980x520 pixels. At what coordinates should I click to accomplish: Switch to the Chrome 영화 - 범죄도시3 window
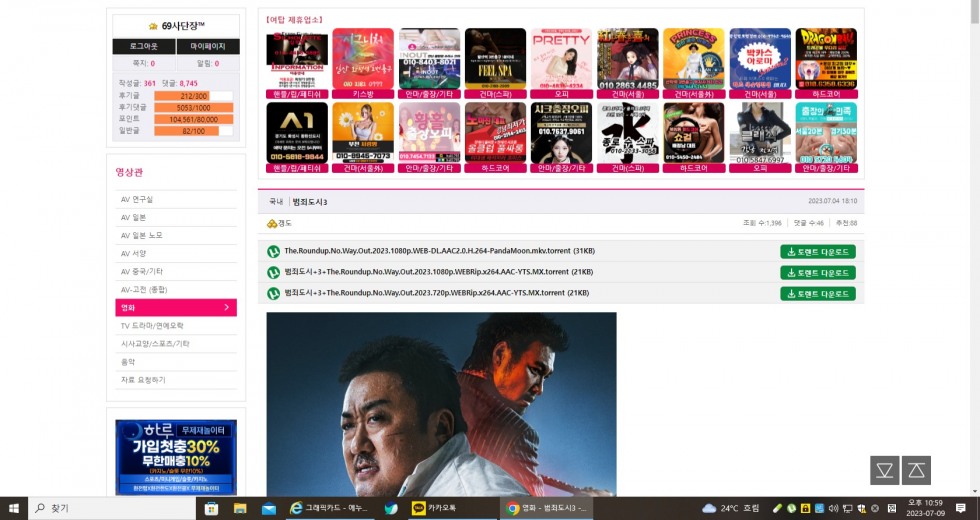(547, 508)
